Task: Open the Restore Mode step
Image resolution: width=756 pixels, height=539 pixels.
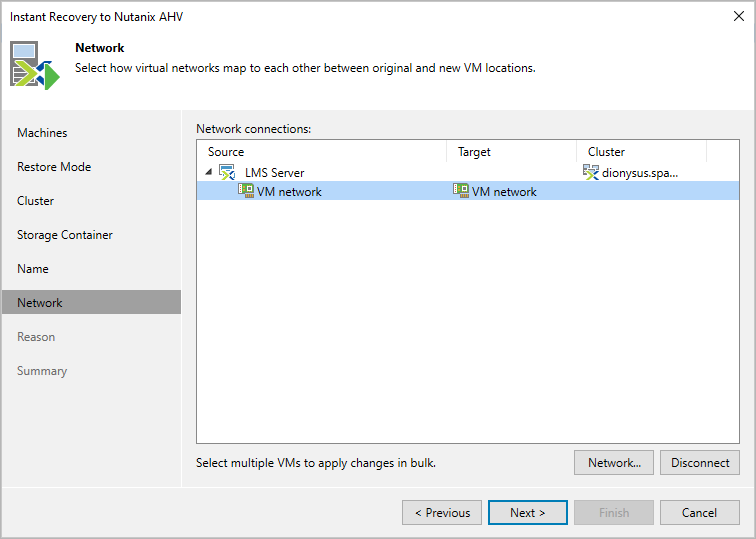Action: coord(54,167)
